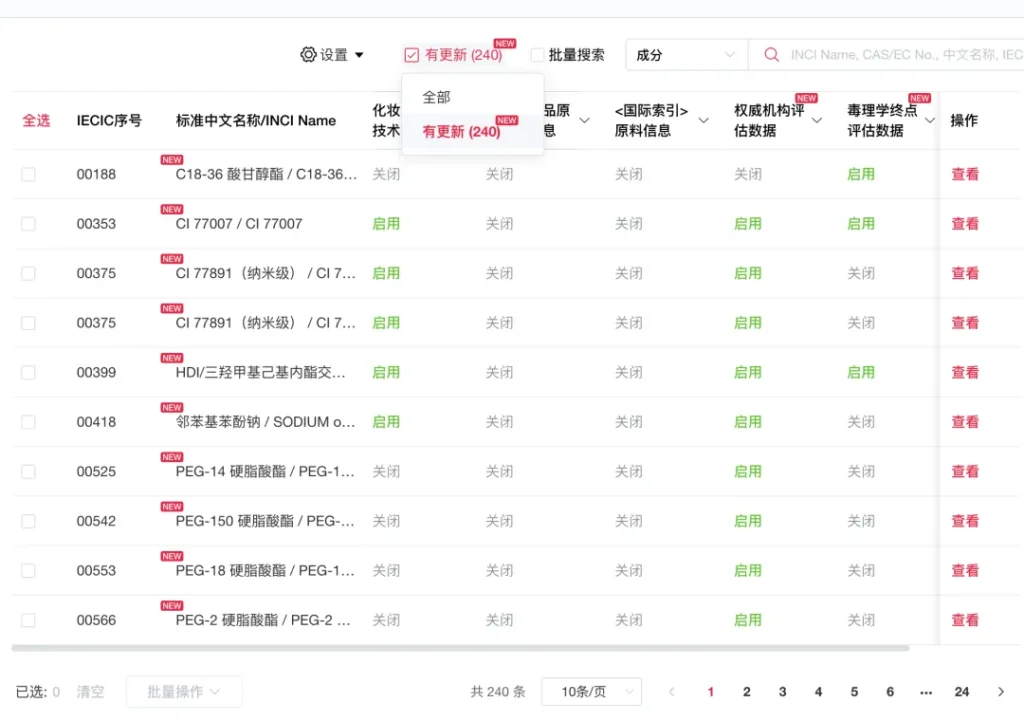Toggle the 有更新 (240) checkbox
The width and height of the screenshot is (1024, 721).
(x=412, y=55)
